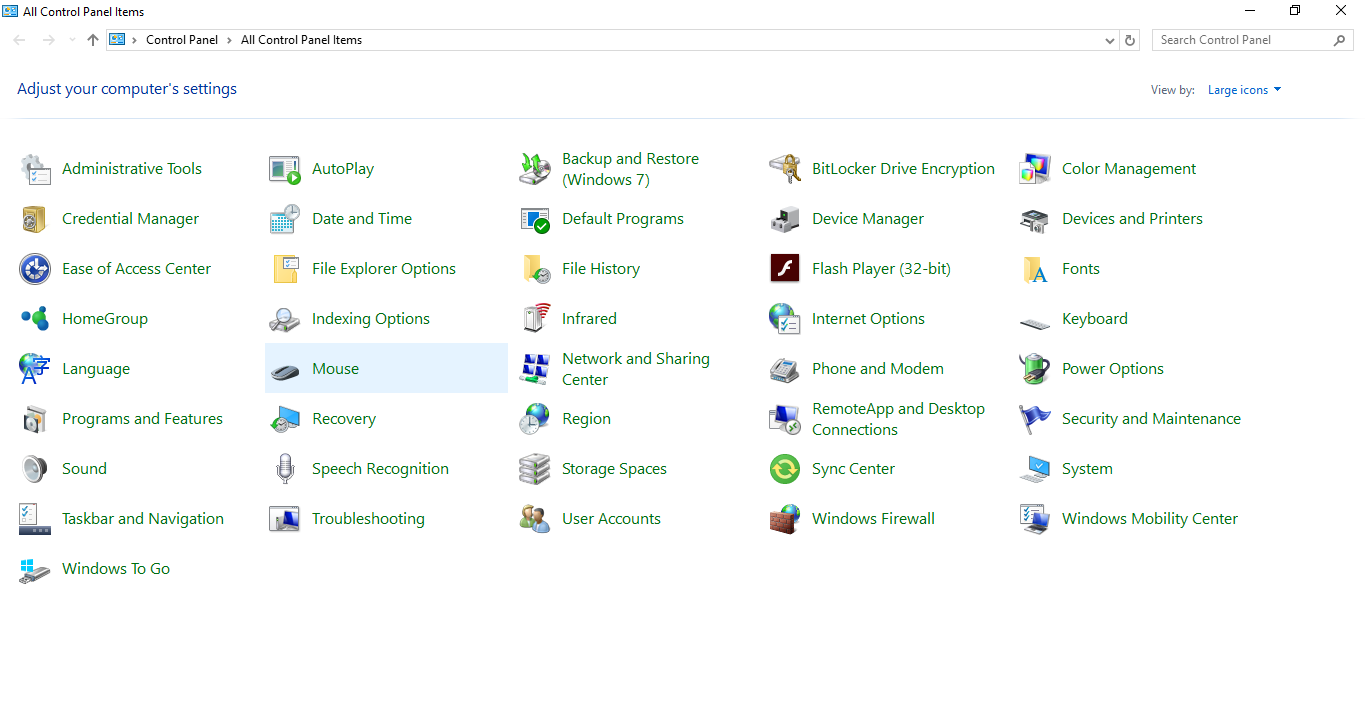The width and height of the screenshot is (1365, 725).
Task: Open the Device Manager icon
Action: click(x=785, y=219)
